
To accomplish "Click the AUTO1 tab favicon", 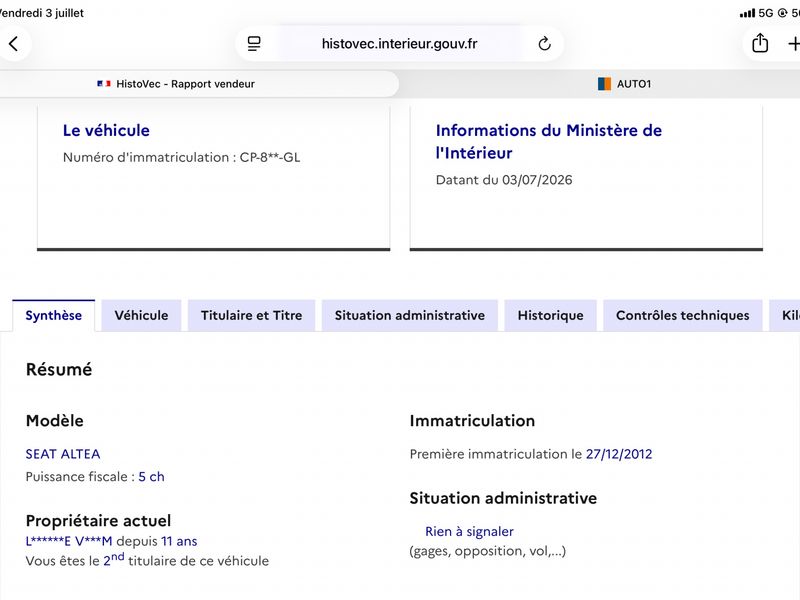I will [x=604, y=84].
